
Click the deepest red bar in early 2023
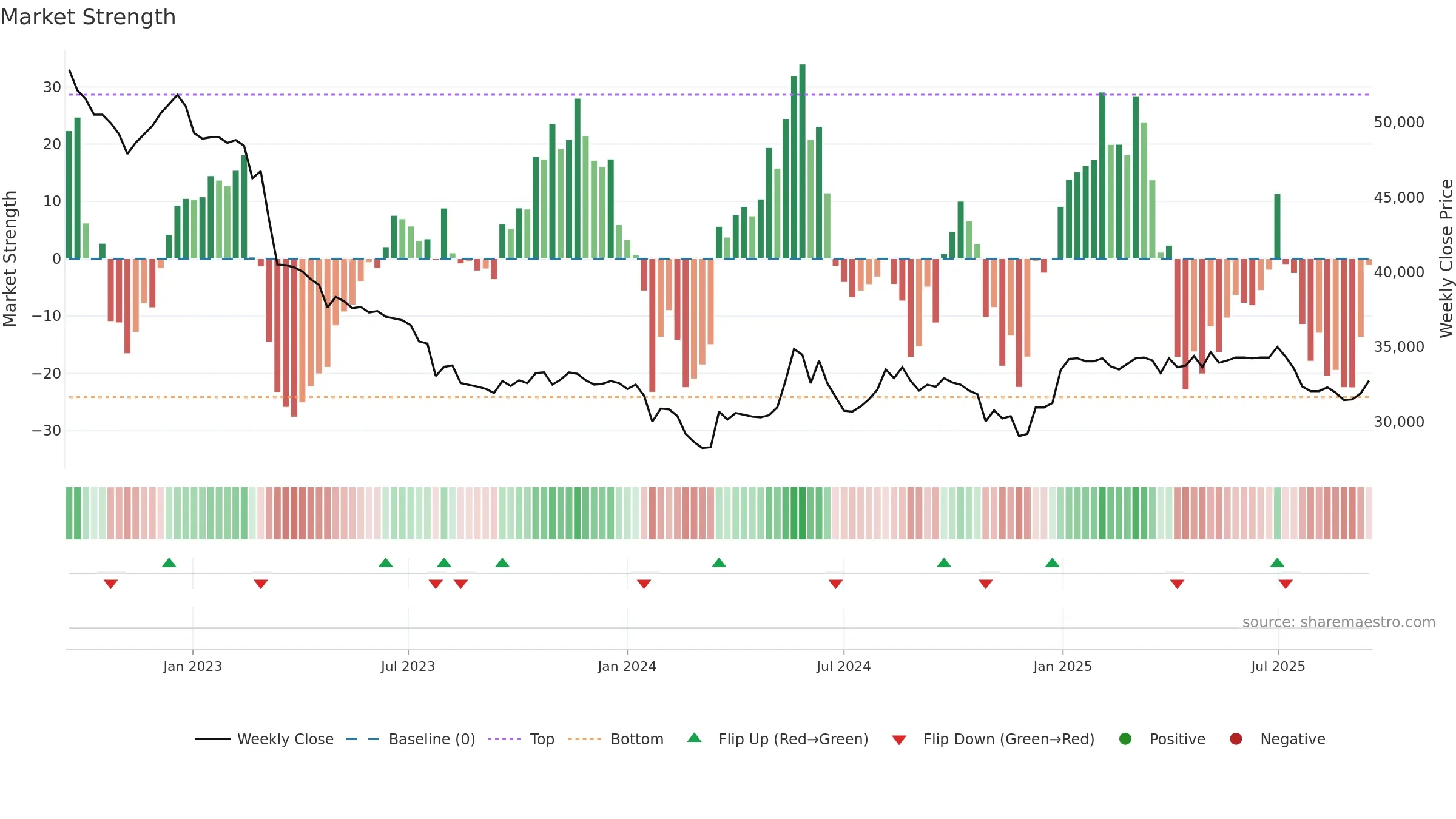click(294, 338)
